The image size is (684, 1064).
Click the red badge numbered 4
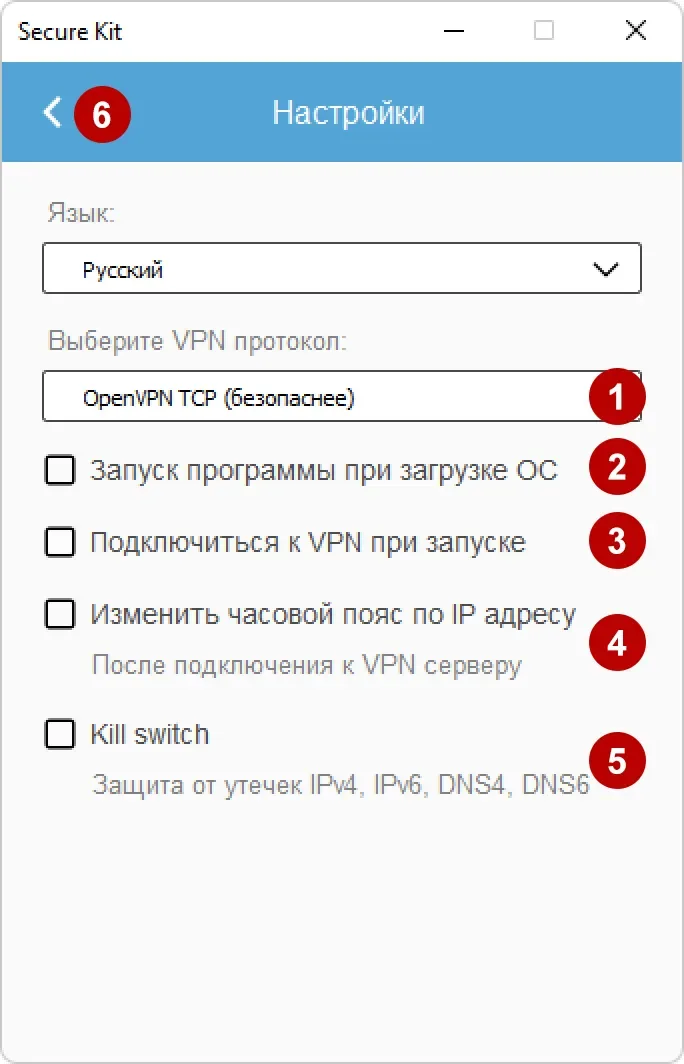(x=617, y=643)
